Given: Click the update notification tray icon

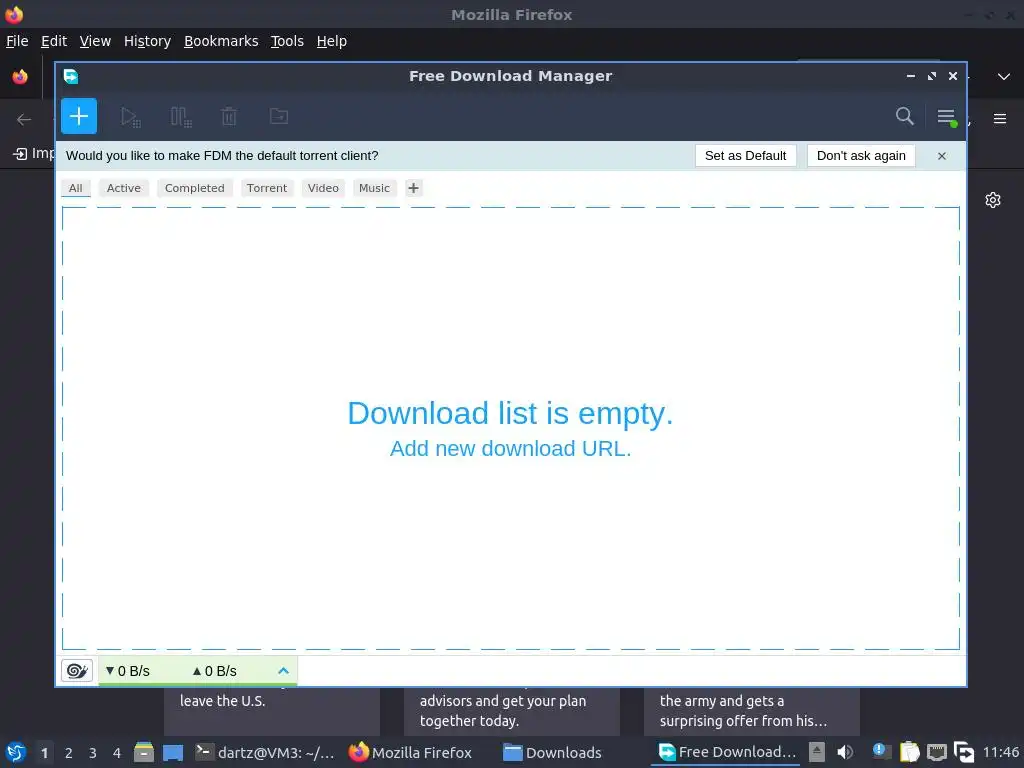Looking at the screenshot, I should tap(880, 750).
